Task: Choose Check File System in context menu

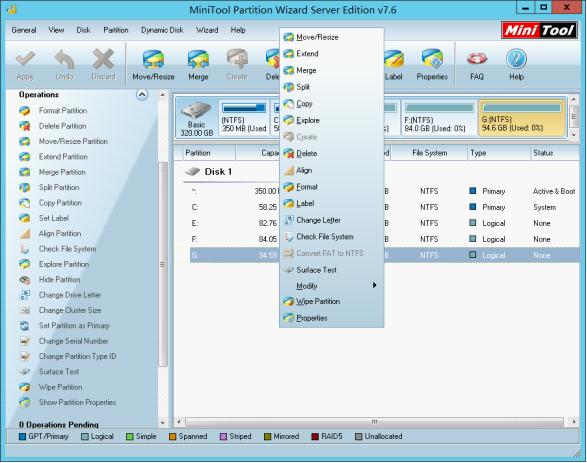Action: 332,237
